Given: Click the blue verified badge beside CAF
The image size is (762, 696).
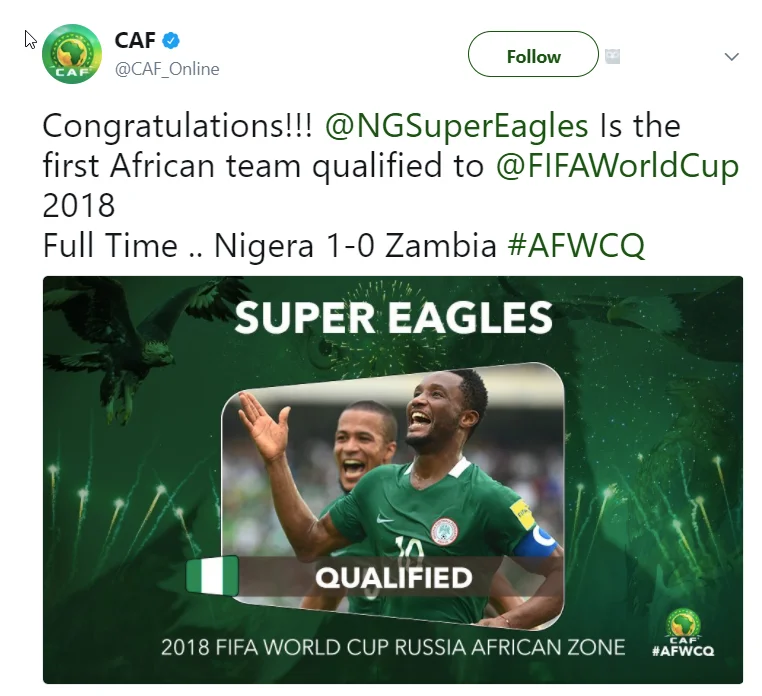Looking at the screenshot, I should point(172,41).
